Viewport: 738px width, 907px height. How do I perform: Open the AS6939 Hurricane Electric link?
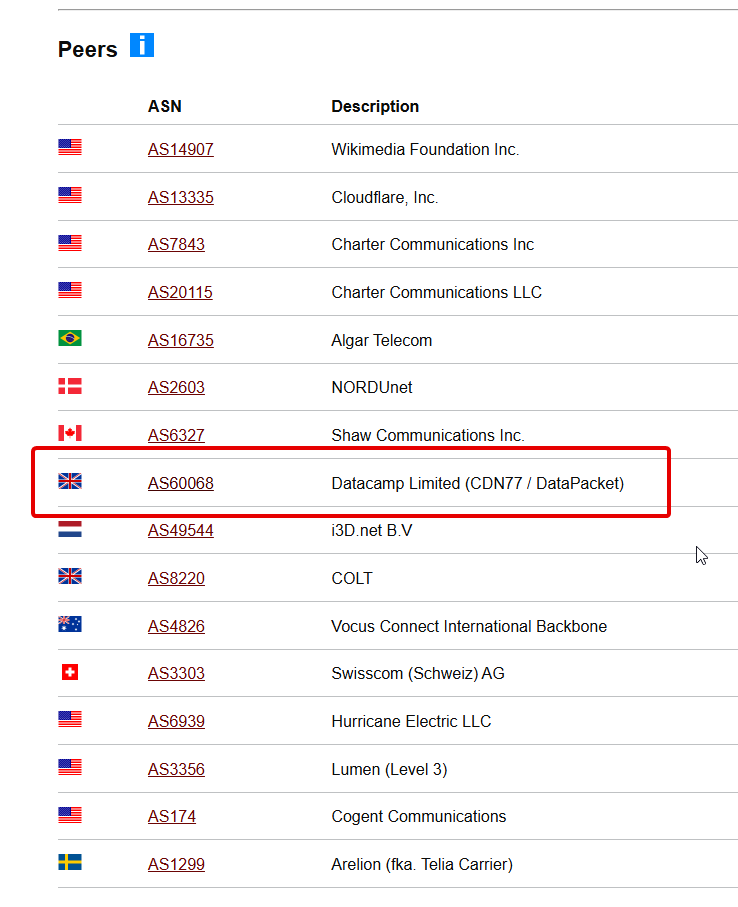point(176,721)
